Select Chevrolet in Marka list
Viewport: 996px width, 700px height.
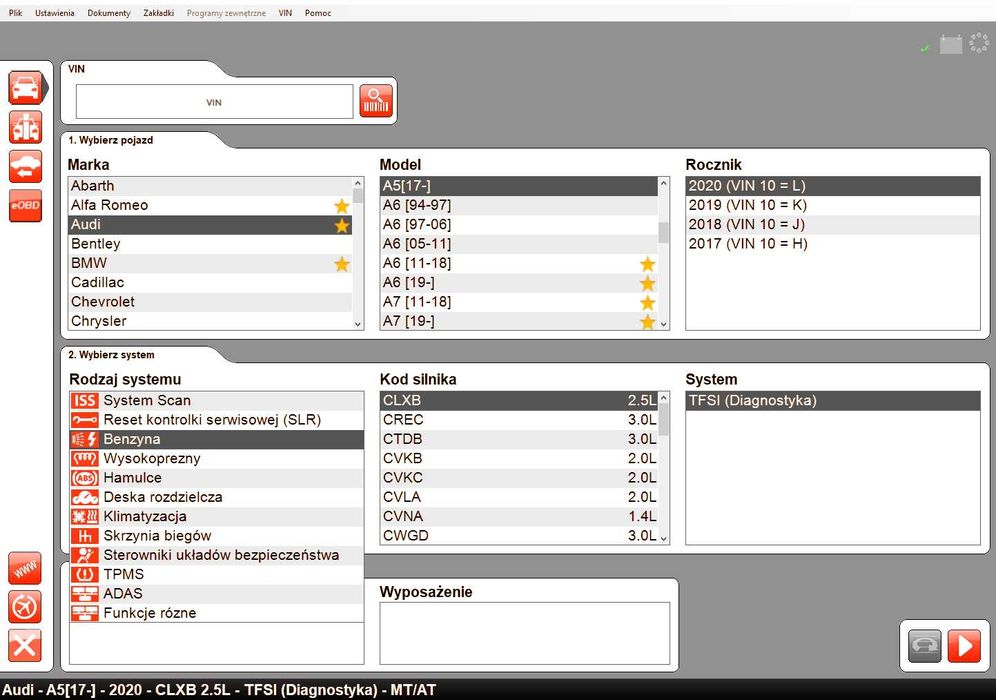pyautogui.click(x=210, y=302)
